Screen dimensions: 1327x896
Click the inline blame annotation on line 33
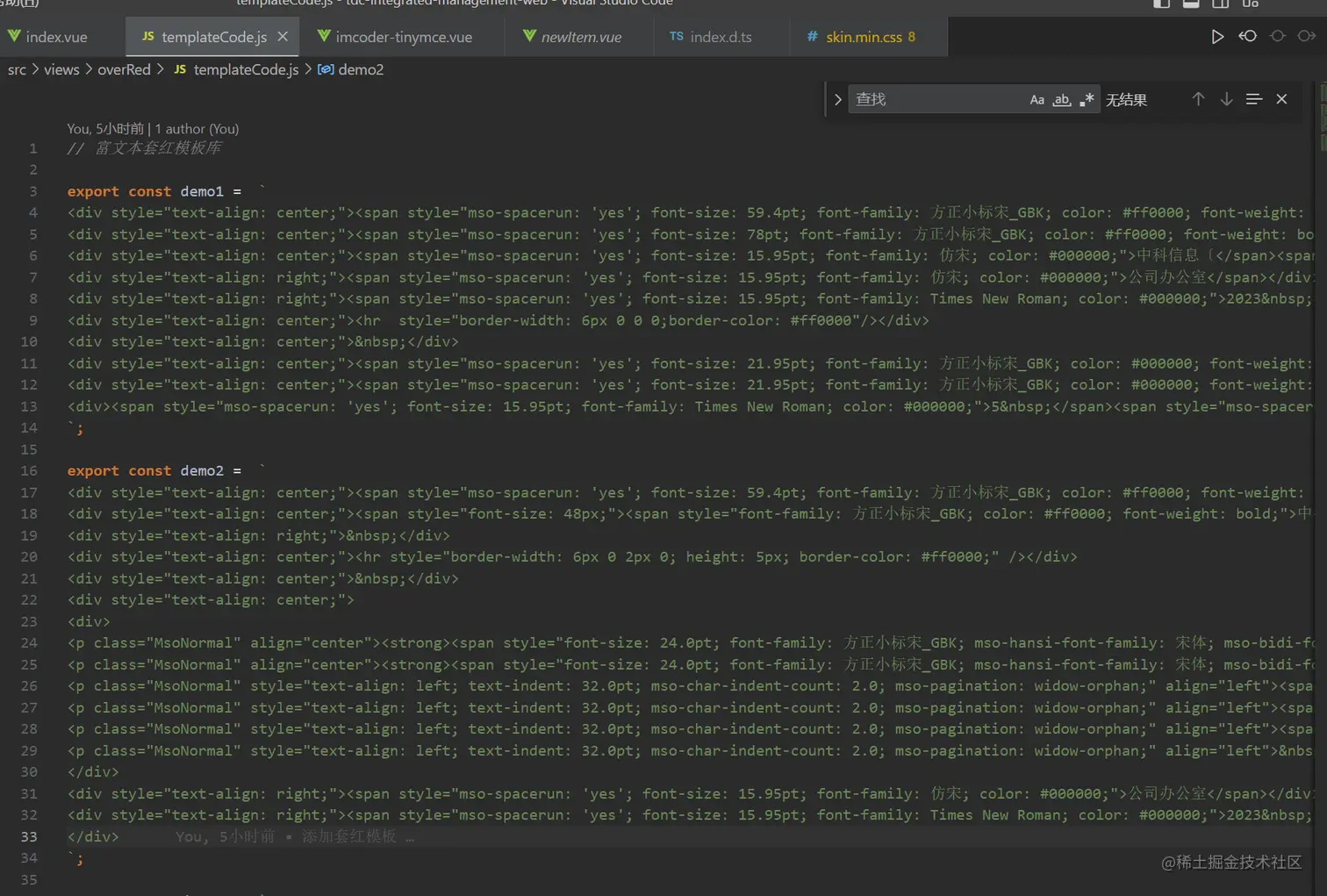point(295,836)
